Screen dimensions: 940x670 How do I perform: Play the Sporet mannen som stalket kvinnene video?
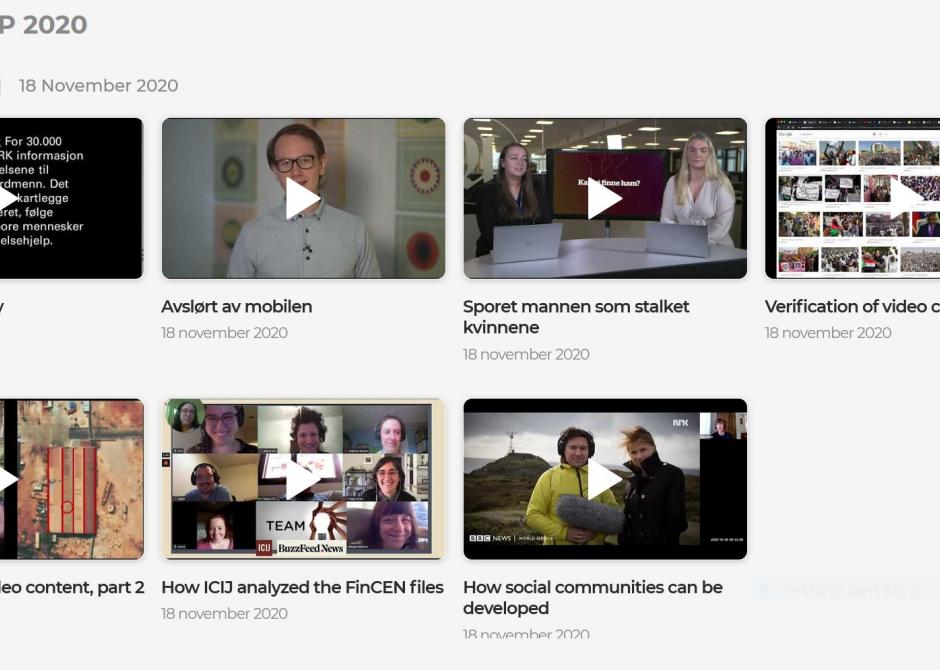[x=605, y=198]
